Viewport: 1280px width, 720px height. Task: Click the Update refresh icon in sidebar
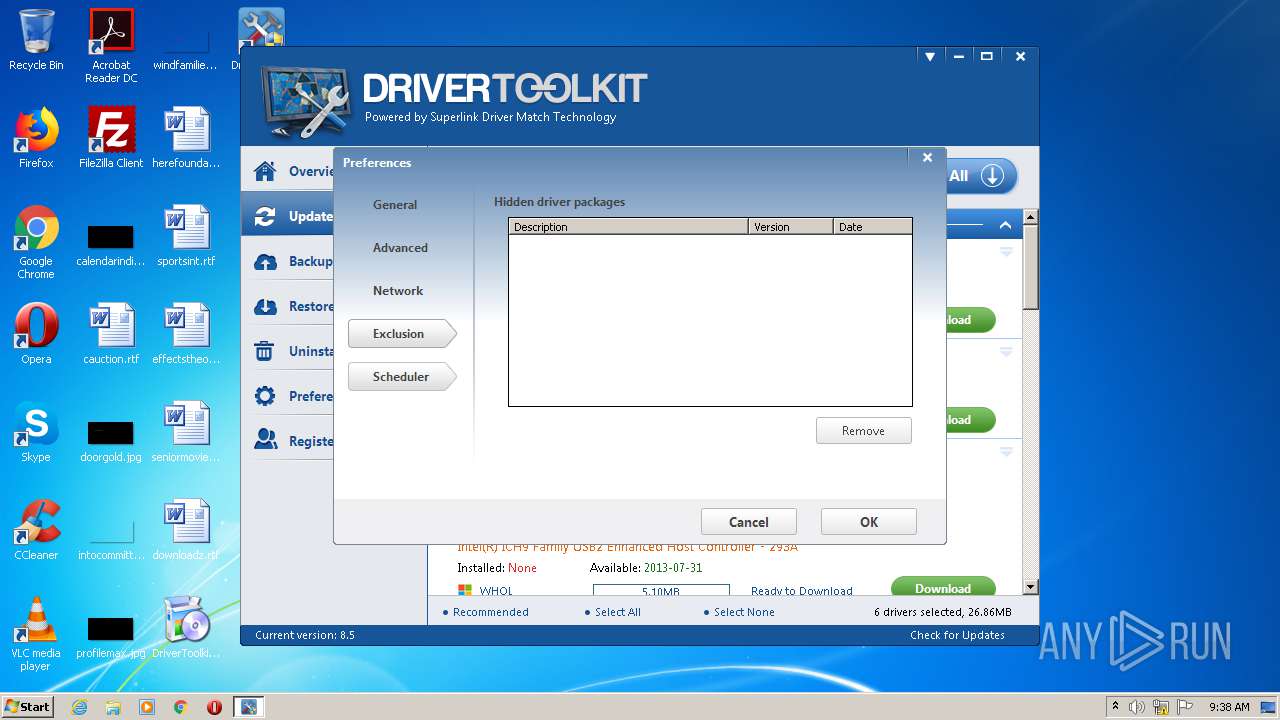[x=265, y=216]
